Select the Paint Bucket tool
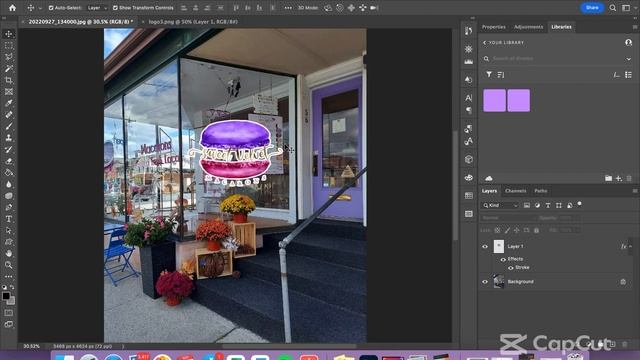The image size is (640, 360). 9,172
